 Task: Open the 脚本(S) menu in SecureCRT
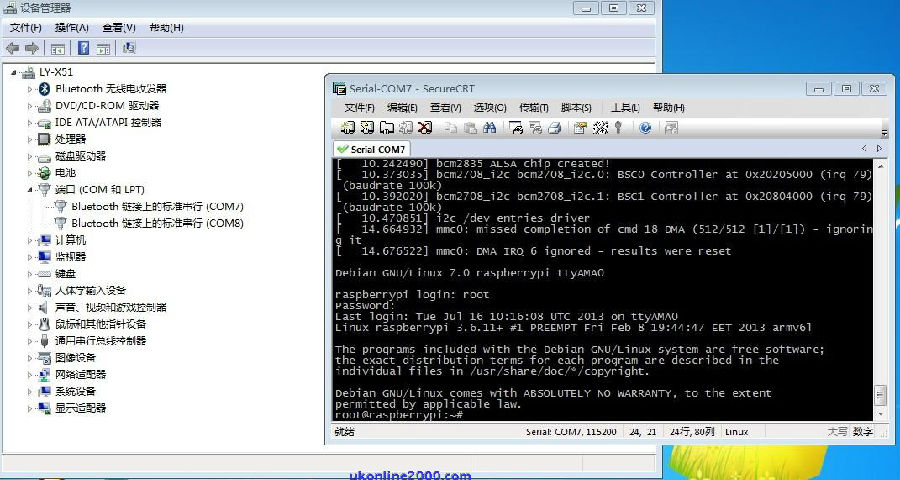[576, 108]
